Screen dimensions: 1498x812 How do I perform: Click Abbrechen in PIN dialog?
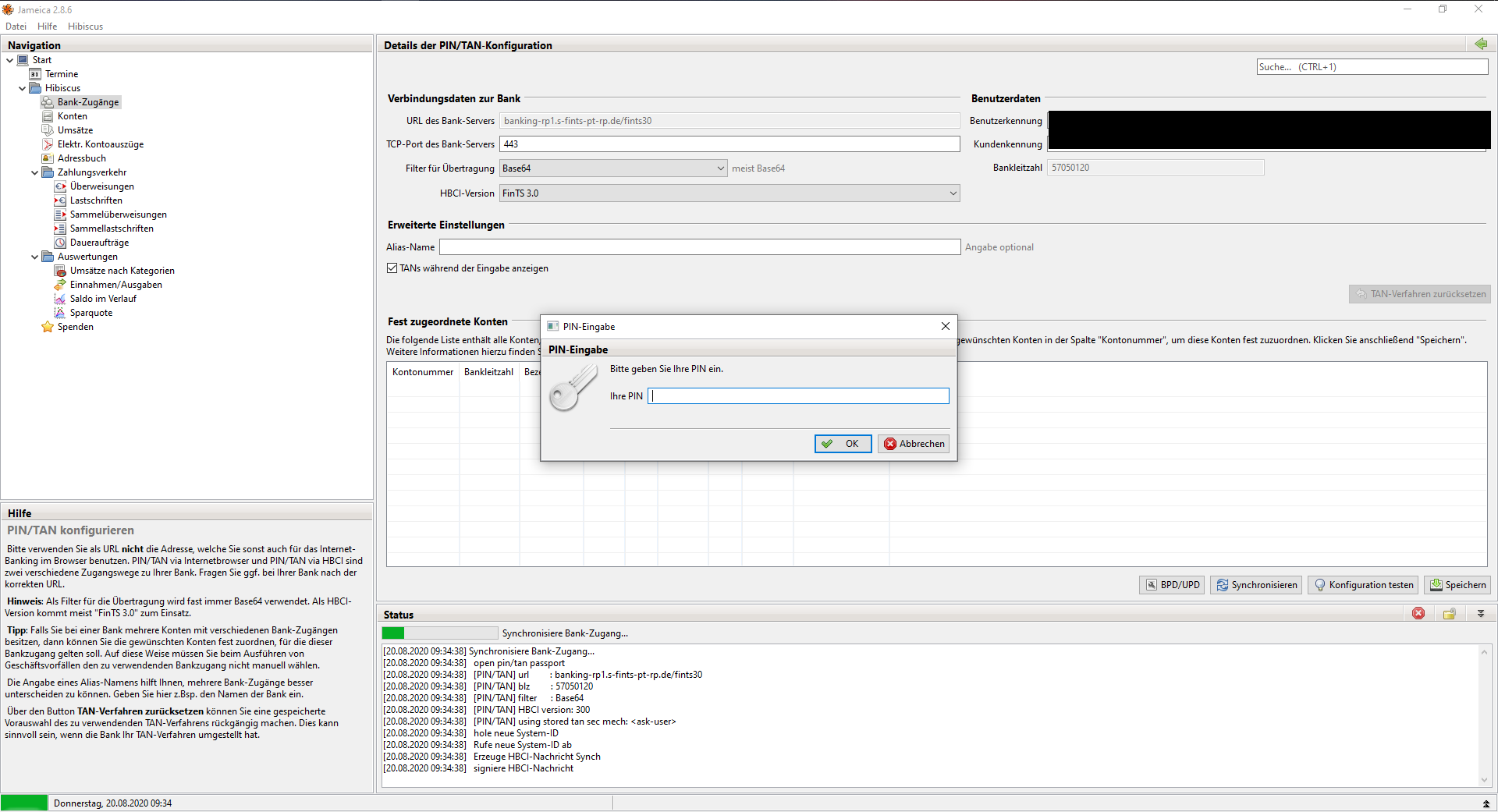click(914, 444)
